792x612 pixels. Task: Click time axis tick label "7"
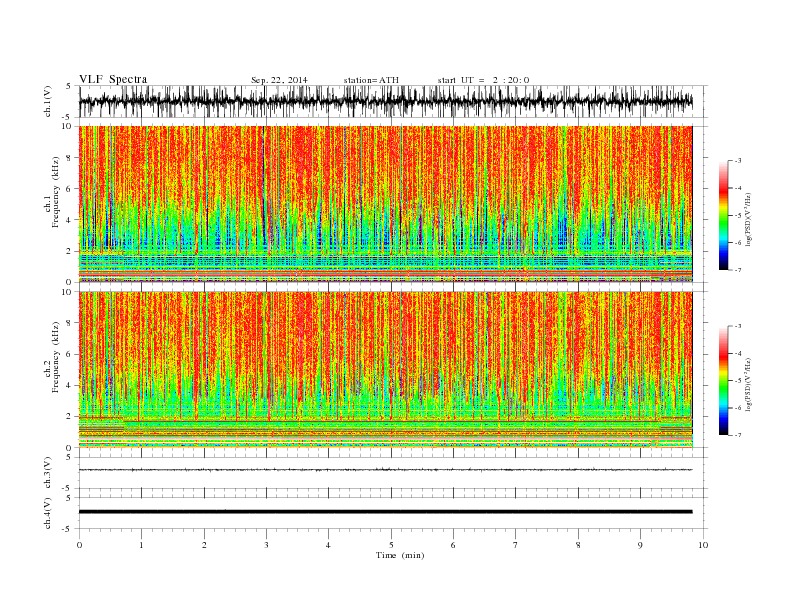516,545
